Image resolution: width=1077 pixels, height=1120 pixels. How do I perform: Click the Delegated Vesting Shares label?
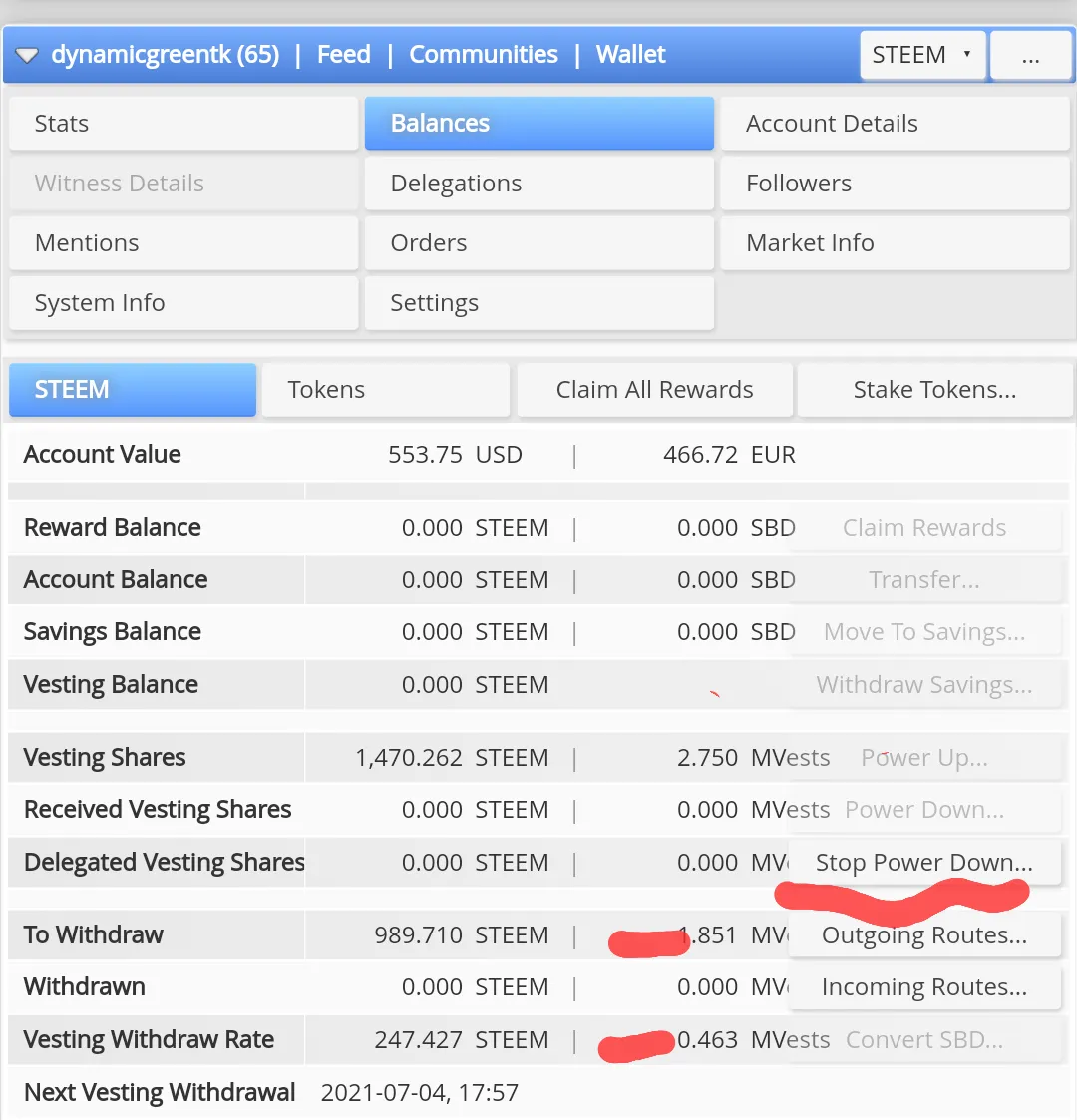click(165, 862)
